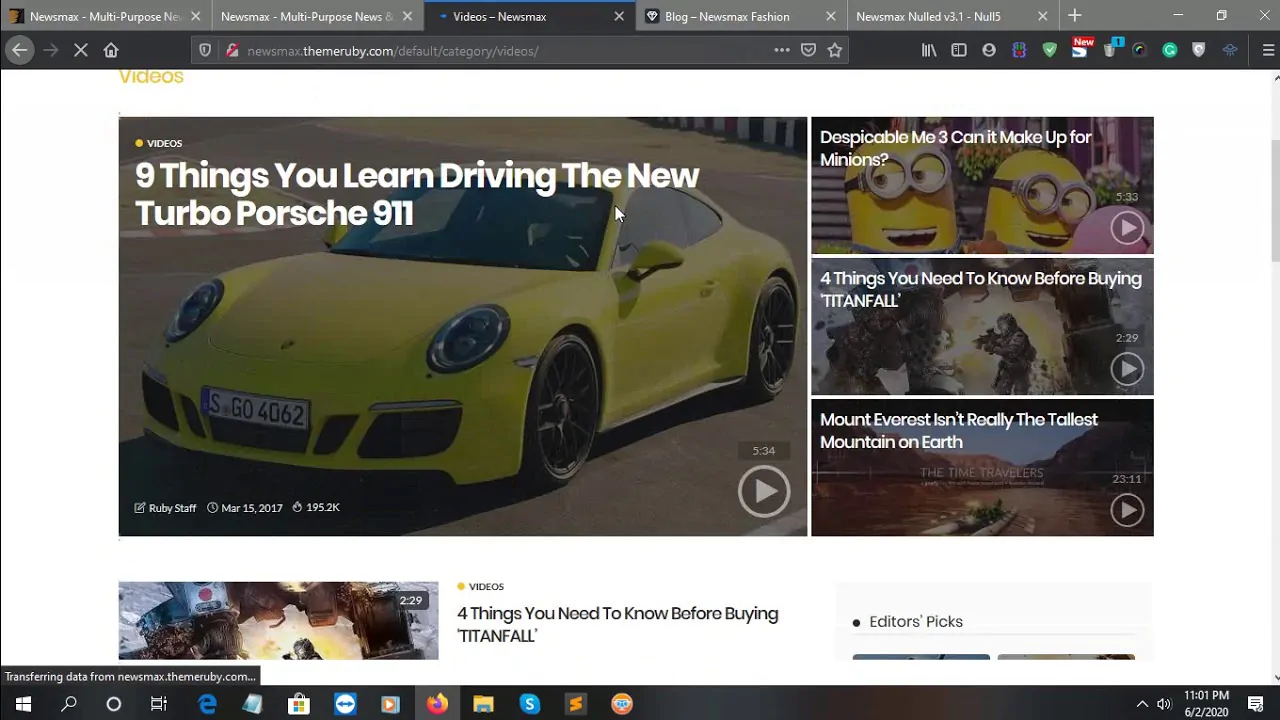The height and width of the screenshot is (720, 1280).
Task: Play the Despicable Me 3 video
Action: tap(1127, 228)
